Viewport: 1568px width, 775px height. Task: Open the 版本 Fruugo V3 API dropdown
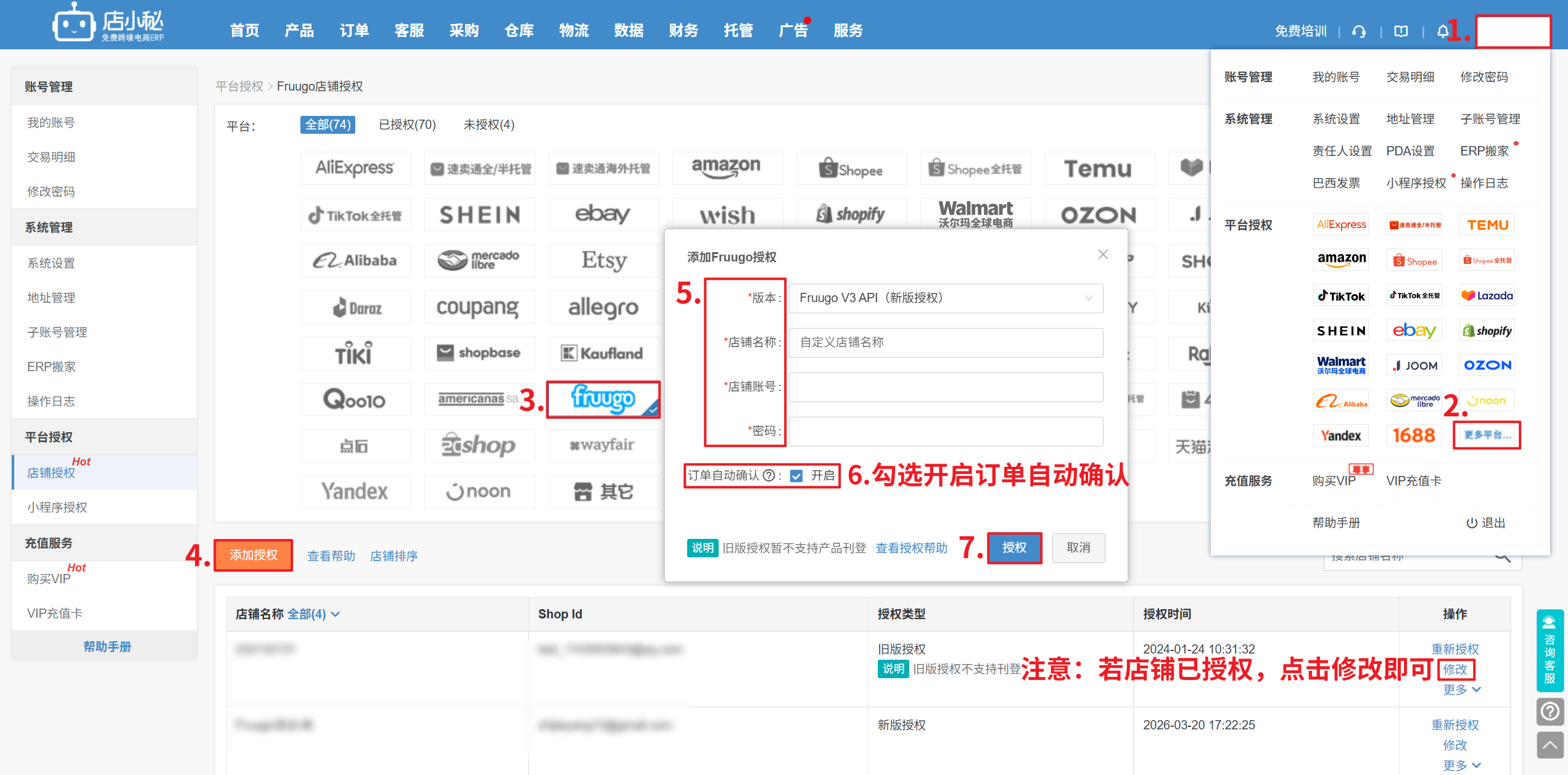946,298
